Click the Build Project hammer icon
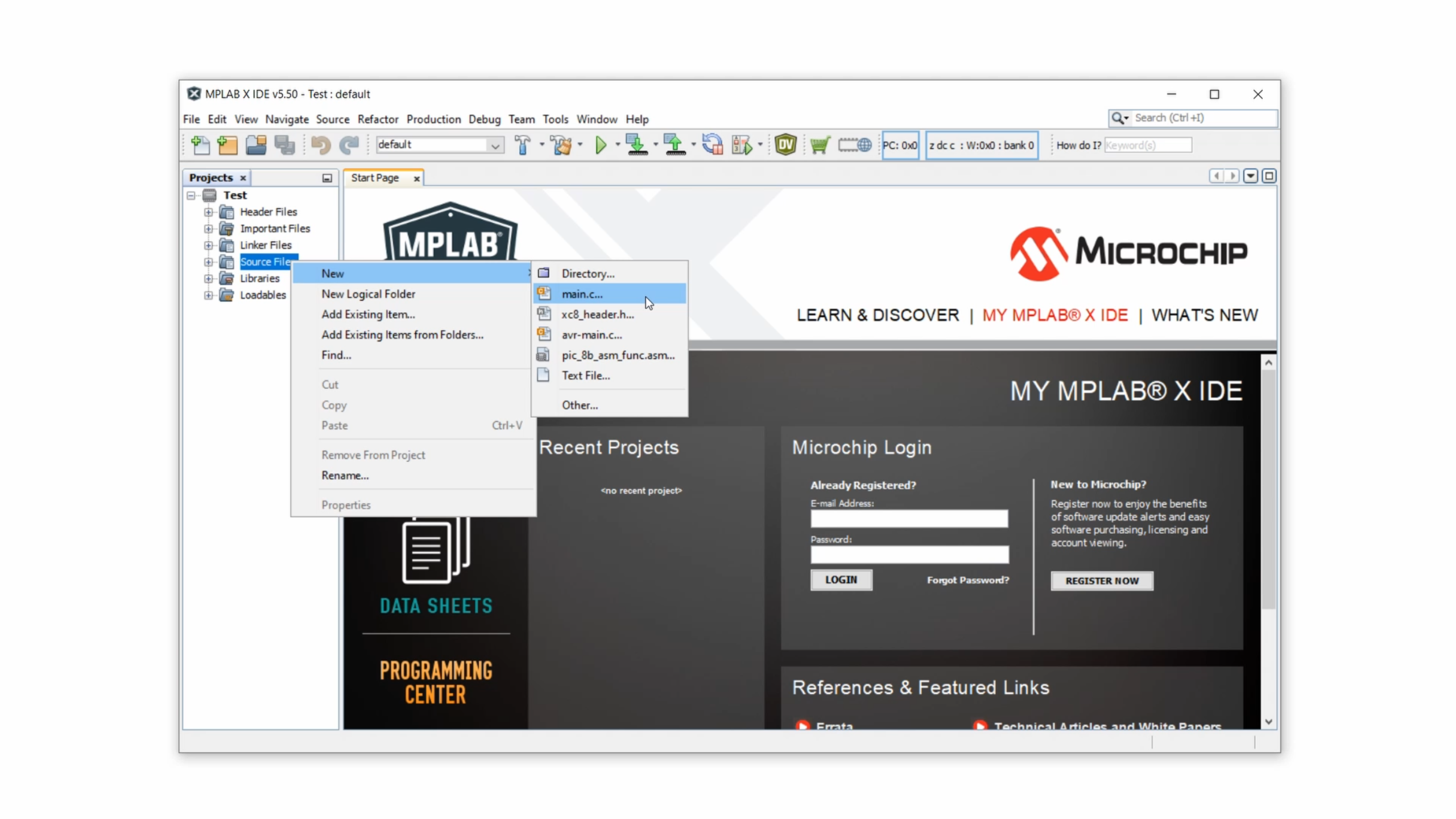The image size is (1456, 819). tap(522, 145)
